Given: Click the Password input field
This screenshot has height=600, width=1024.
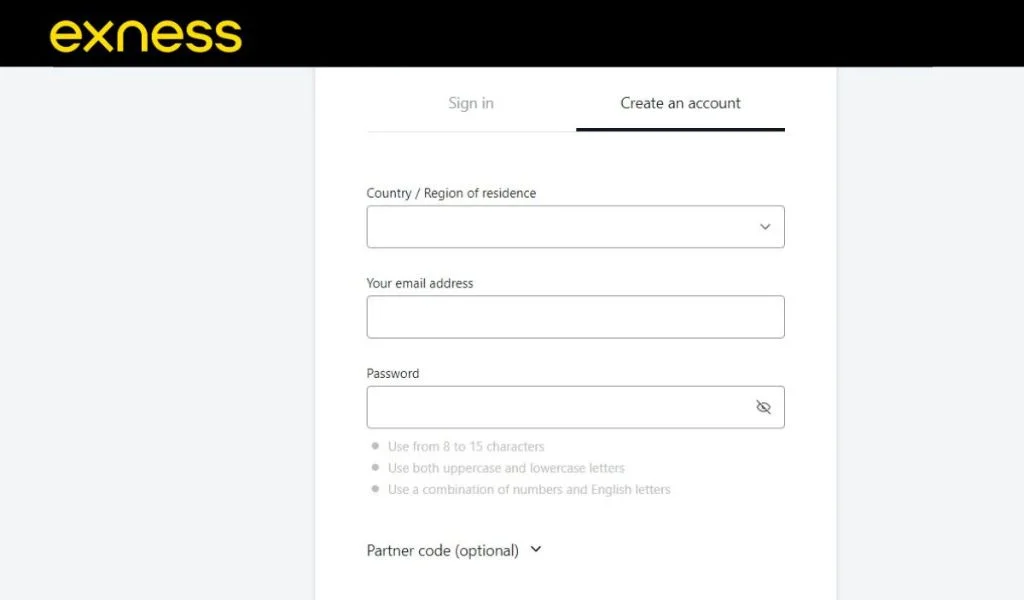Looking at the screenshot, I should pos(560,406).
